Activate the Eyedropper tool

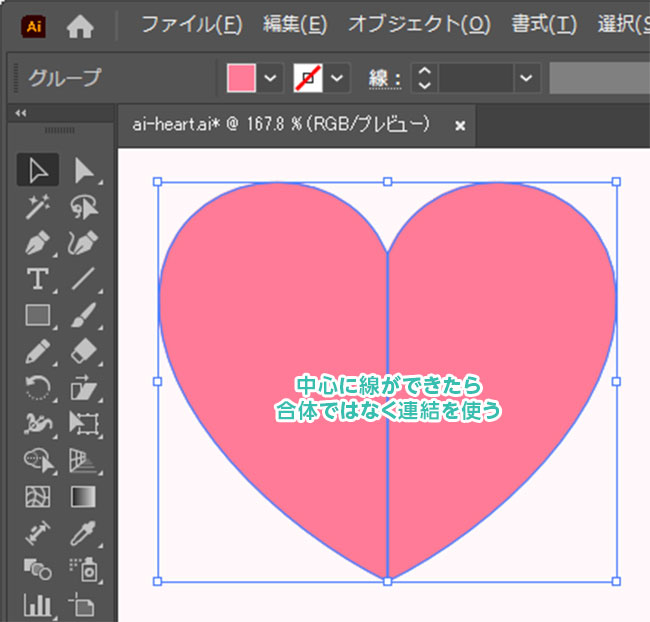83,532
